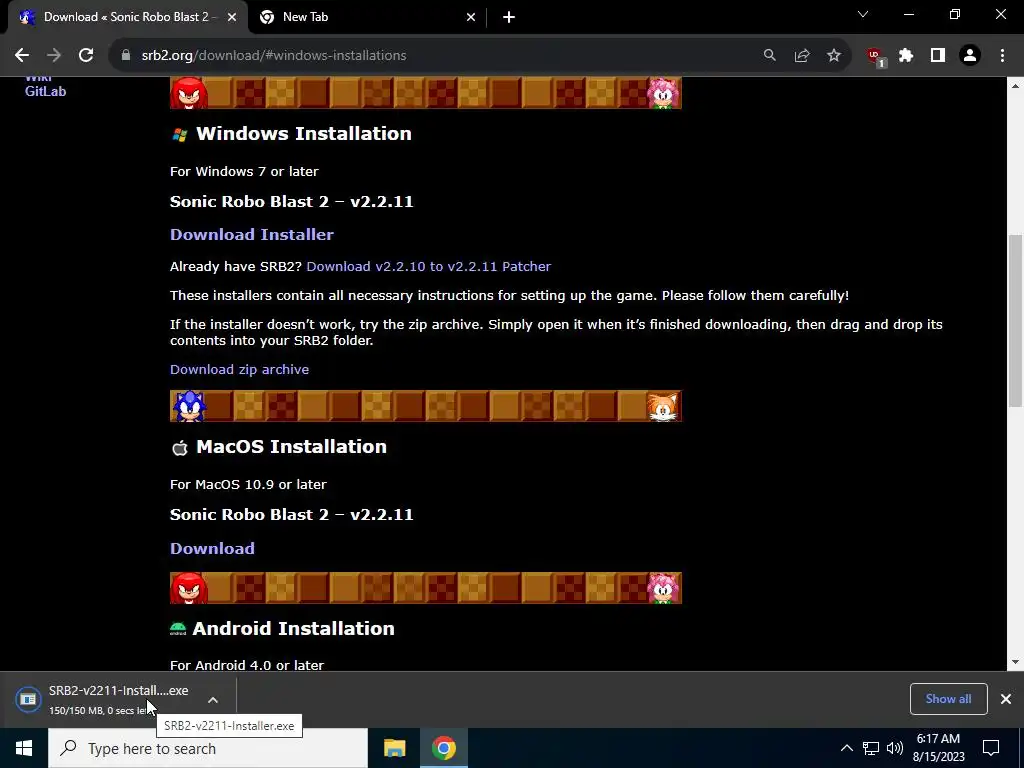Click Show all downloads button
The width and height of the screenshot is (1024, 768).
(x=948, y=699)
